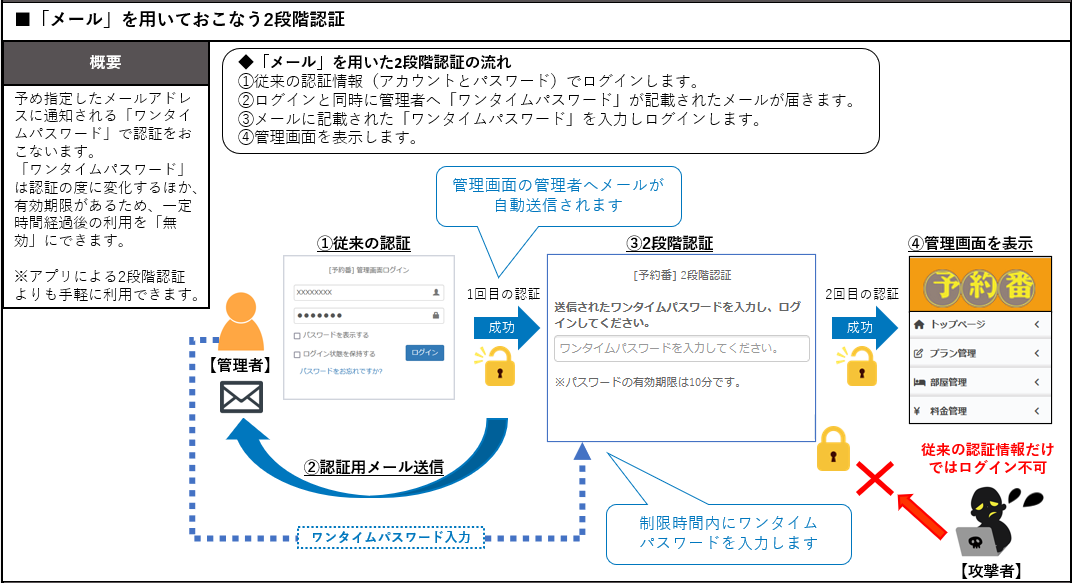Enable the パスワードを表示する checkbox
The width and height of the screenshot is (1072, 583).
297,335
